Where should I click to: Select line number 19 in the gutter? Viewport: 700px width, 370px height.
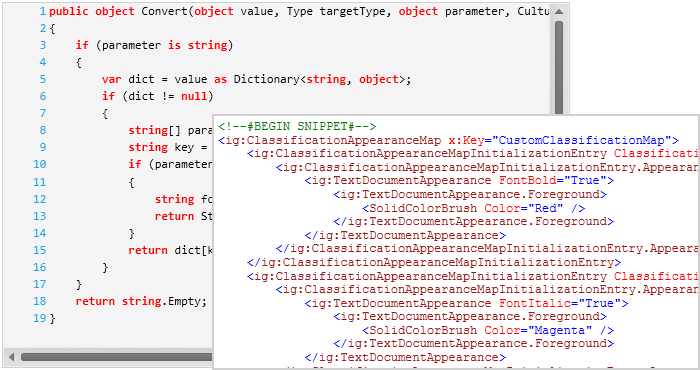39,318
